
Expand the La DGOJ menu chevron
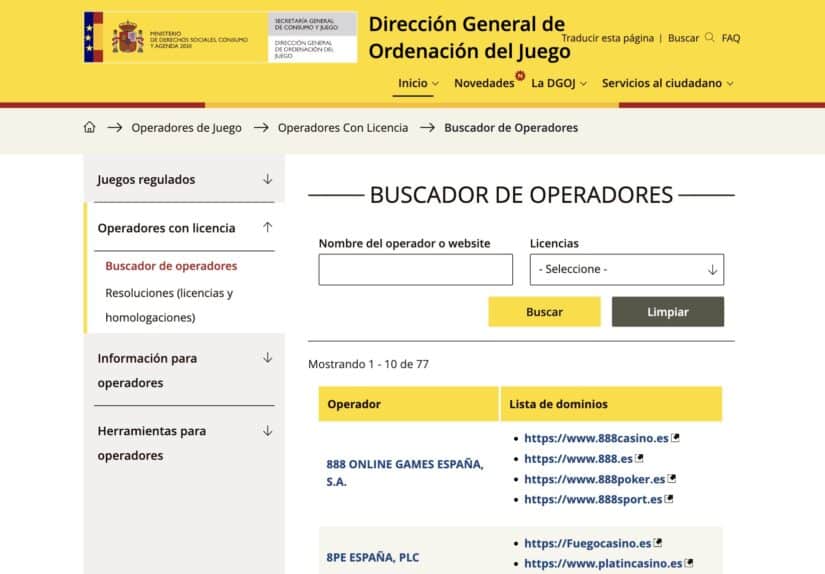(583, 84)
